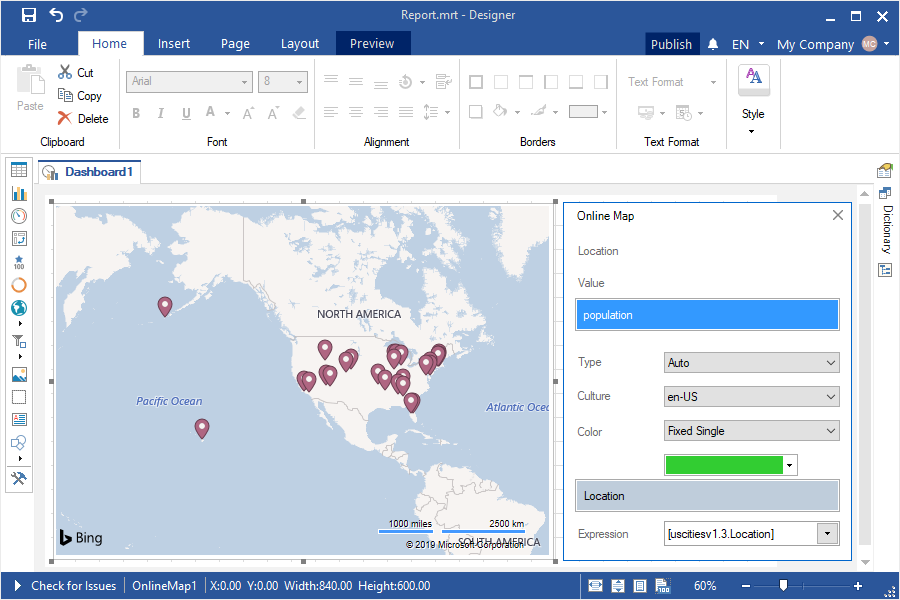Toggle align right text
900x600 pixels.
(381, 111)
